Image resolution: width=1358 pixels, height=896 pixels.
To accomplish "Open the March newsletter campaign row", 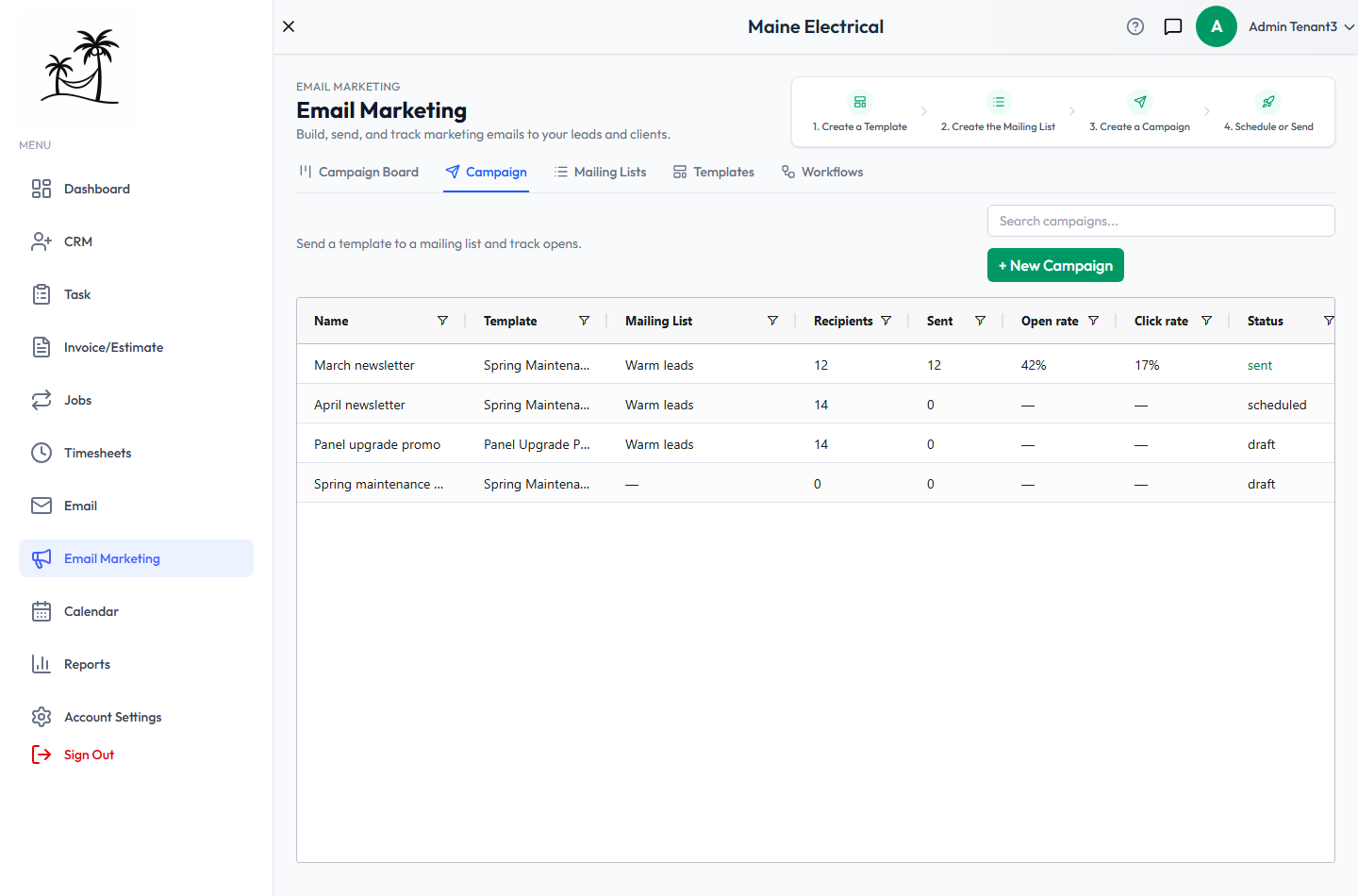I will [816, 364].
